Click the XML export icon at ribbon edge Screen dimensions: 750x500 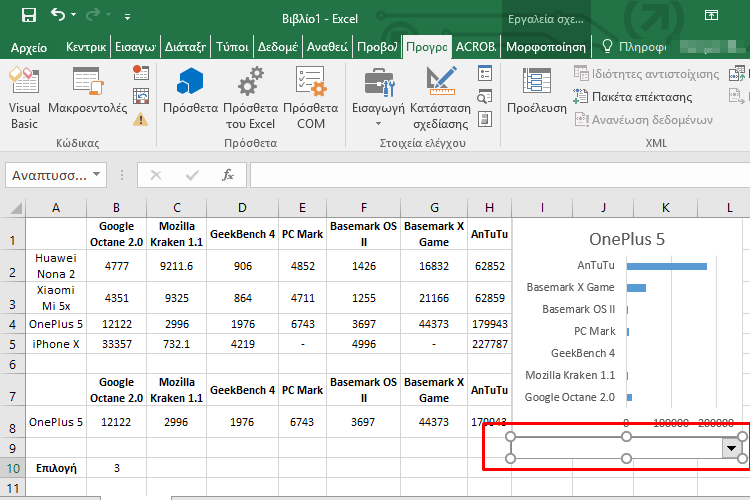coord(738,96)
